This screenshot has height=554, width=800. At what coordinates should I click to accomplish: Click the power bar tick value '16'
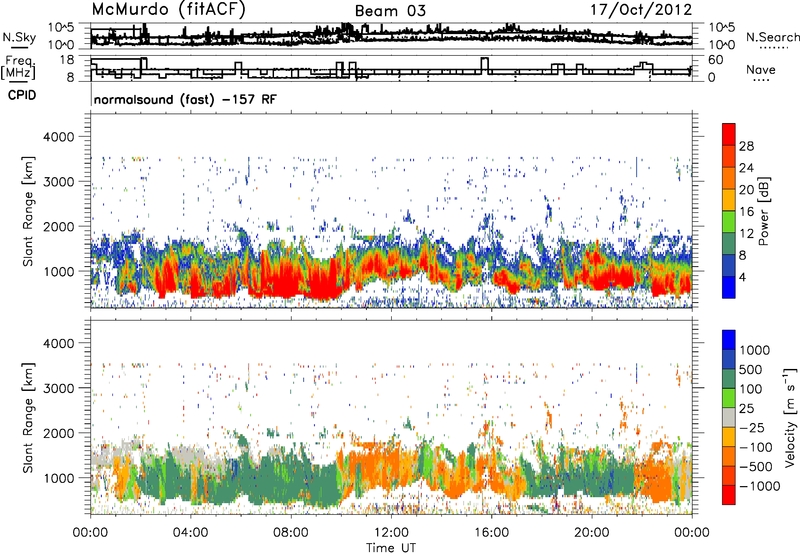[x=746, y=212]
